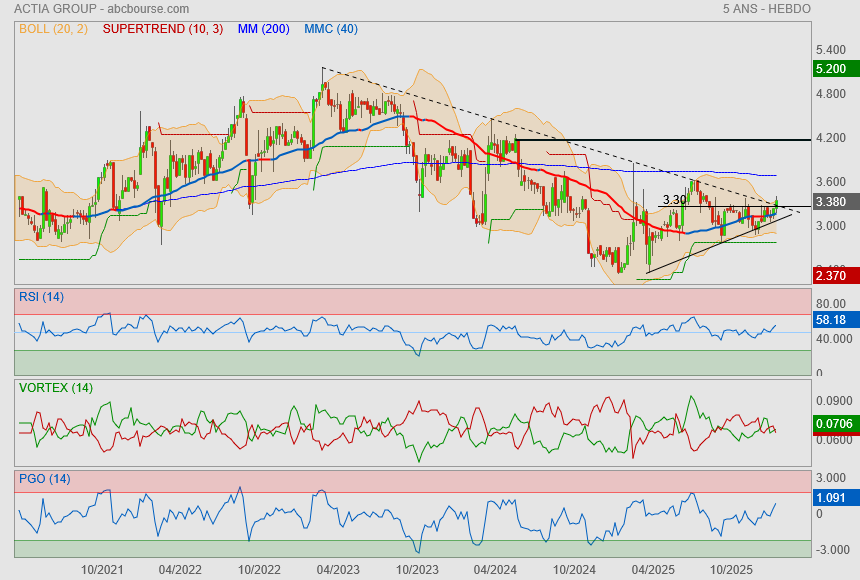Click the RSI (14) panel label
Viewport: 860px width, 580px height.
click(41, 297)
